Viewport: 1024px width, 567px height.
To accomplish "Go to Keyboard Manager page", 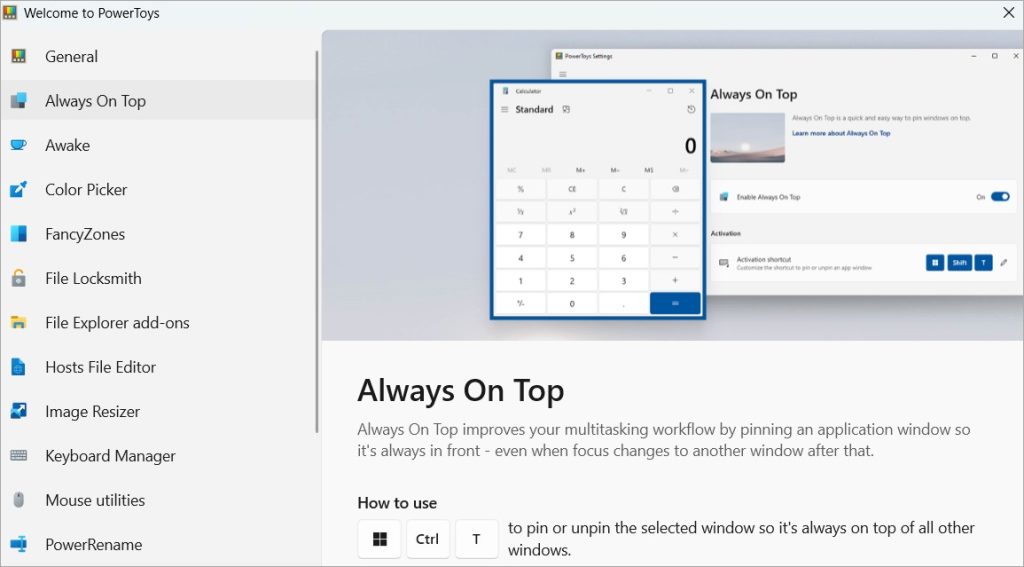I will pyautogui.click(x=158, y=456).
